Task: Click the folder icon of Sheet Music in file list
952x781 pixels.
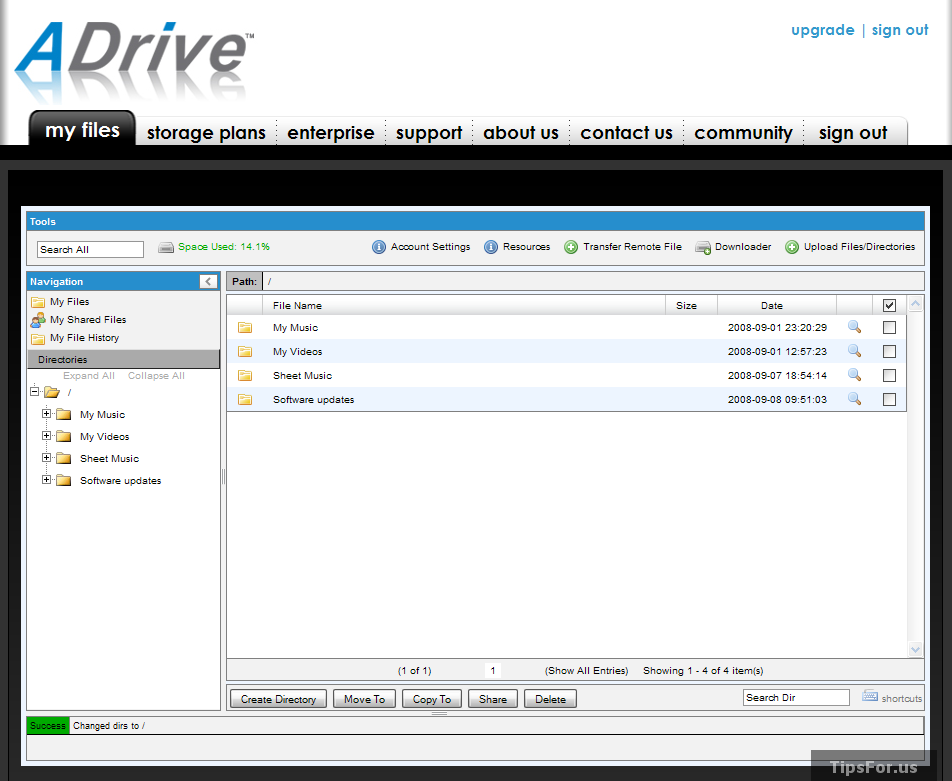Action: coord(245,375)
